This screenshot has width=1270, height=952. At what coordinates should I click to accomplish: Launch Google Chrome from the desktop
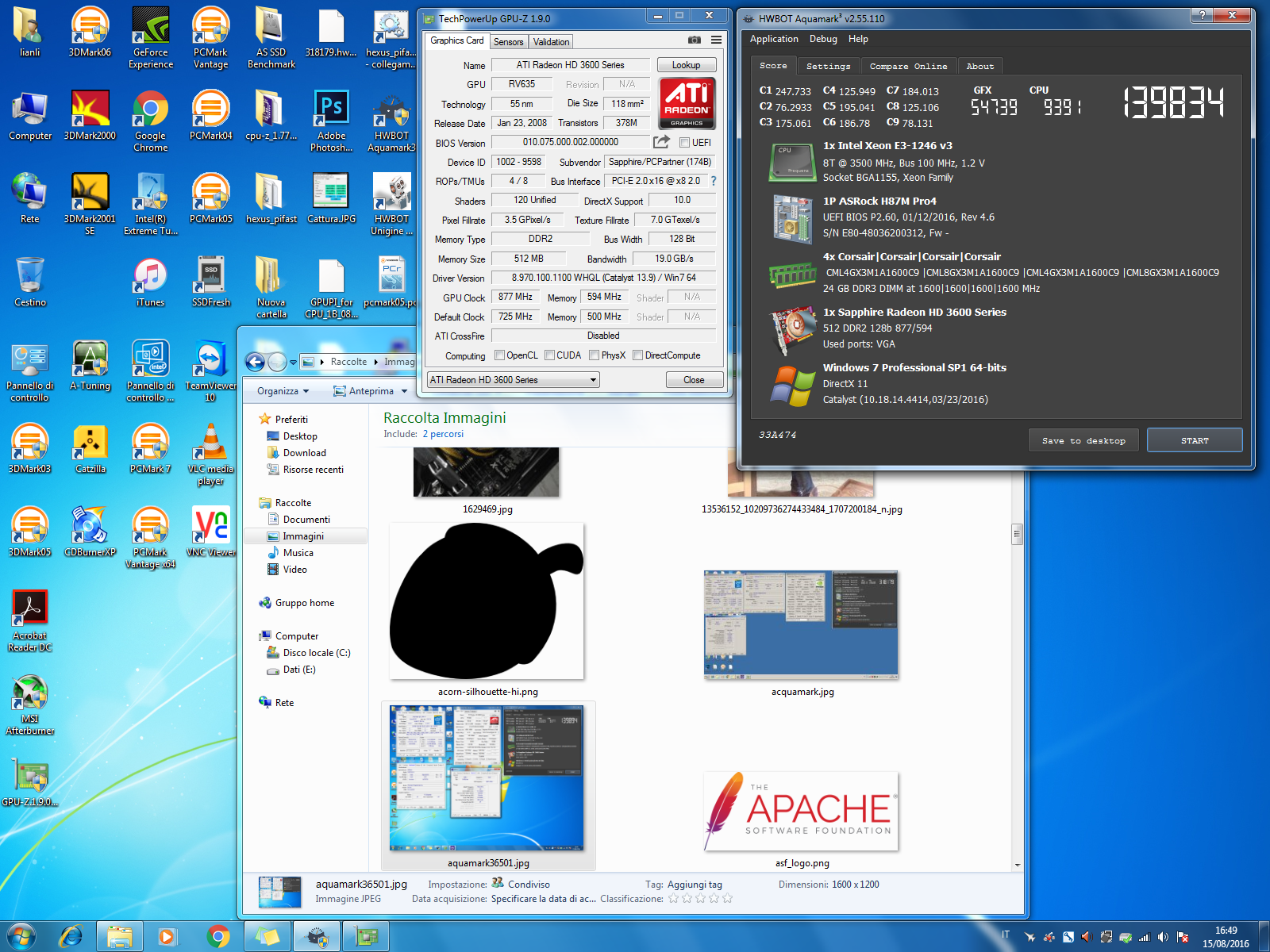[151, 121]
